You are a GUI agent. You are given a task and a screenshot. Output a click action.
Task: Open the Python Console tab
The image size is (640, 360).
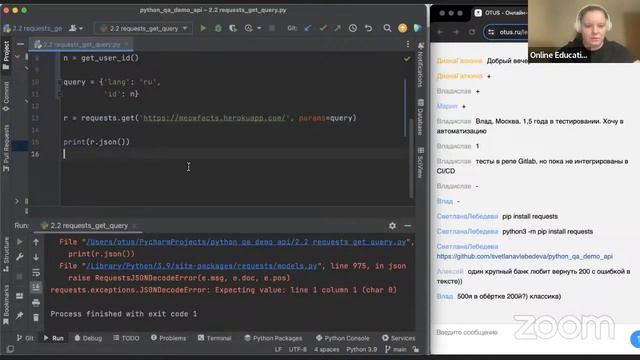(x=342, y=338)
